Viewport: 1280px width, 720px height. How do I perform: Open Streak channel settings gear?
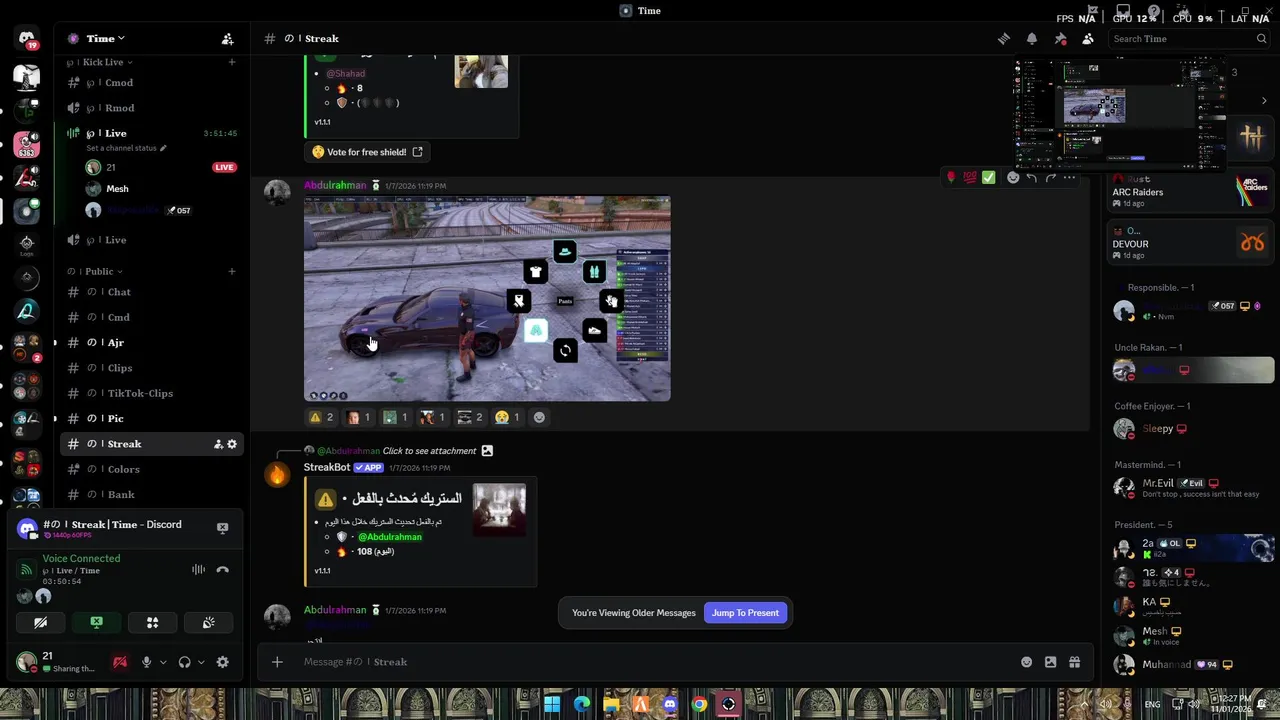[x=232, y=444]
